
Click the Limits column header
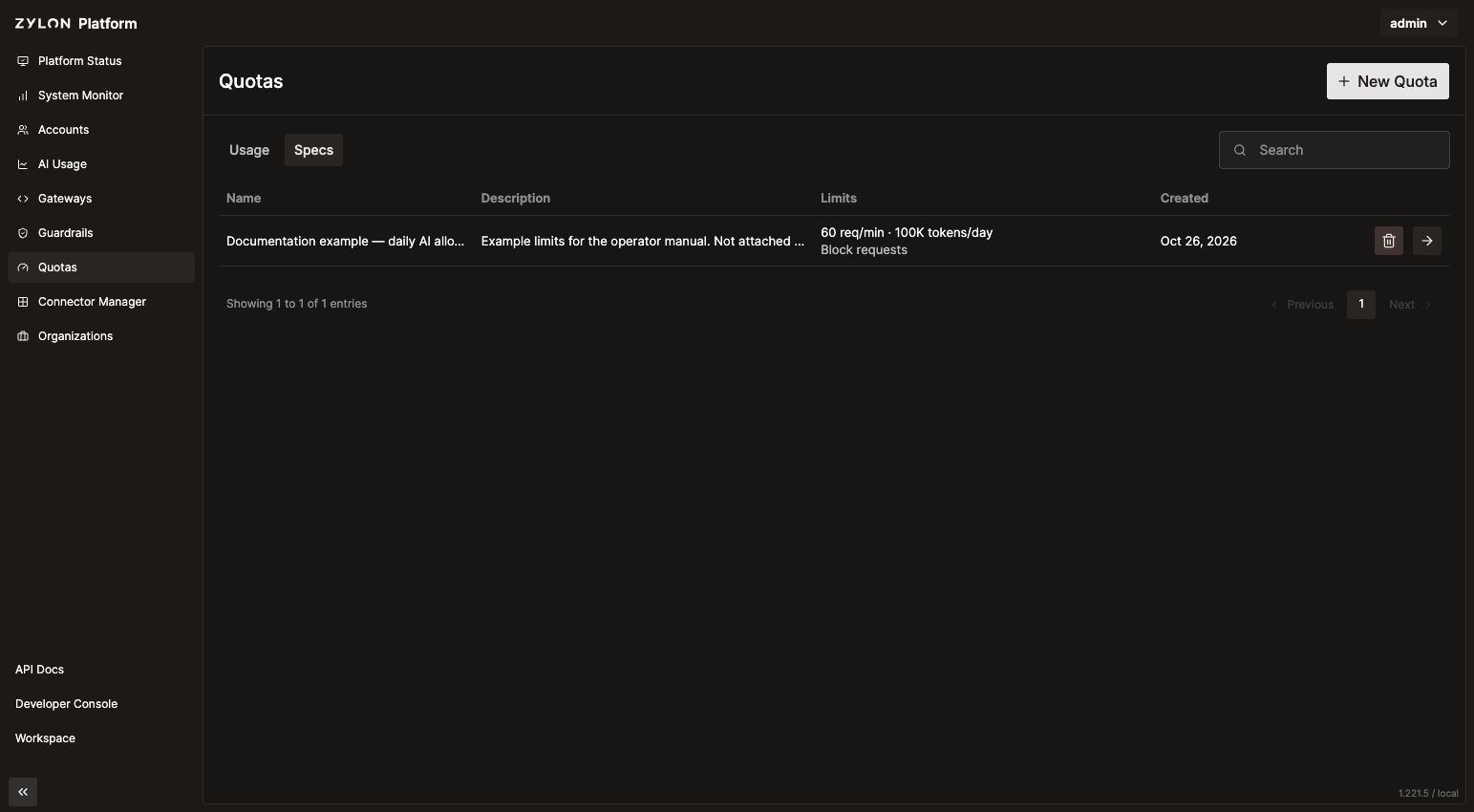click(x=839, y=198)
